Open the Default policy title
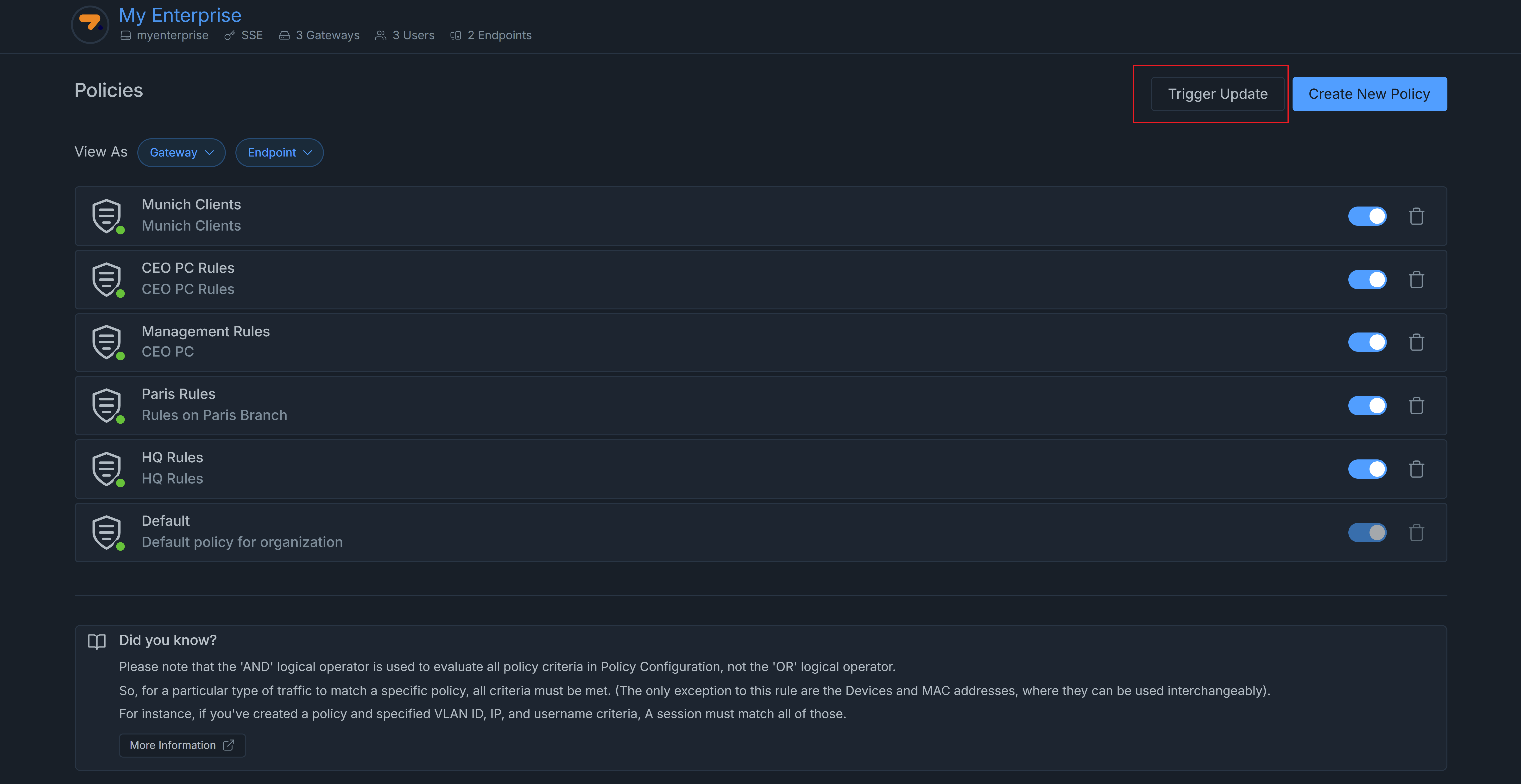Viewport: 1521px width, 784px height. pos(165,521)
